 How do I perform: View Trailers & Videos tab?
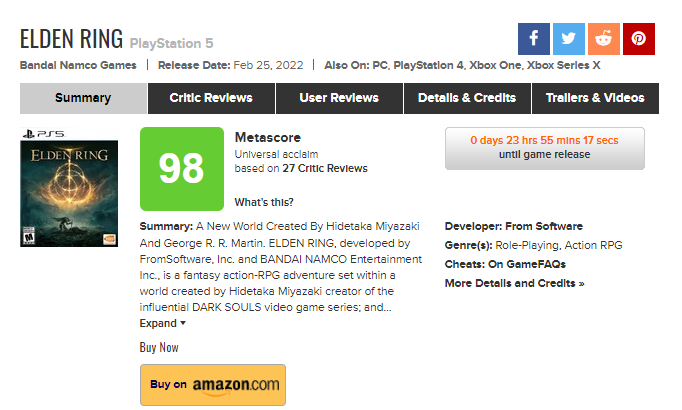(x=595, y=98)
